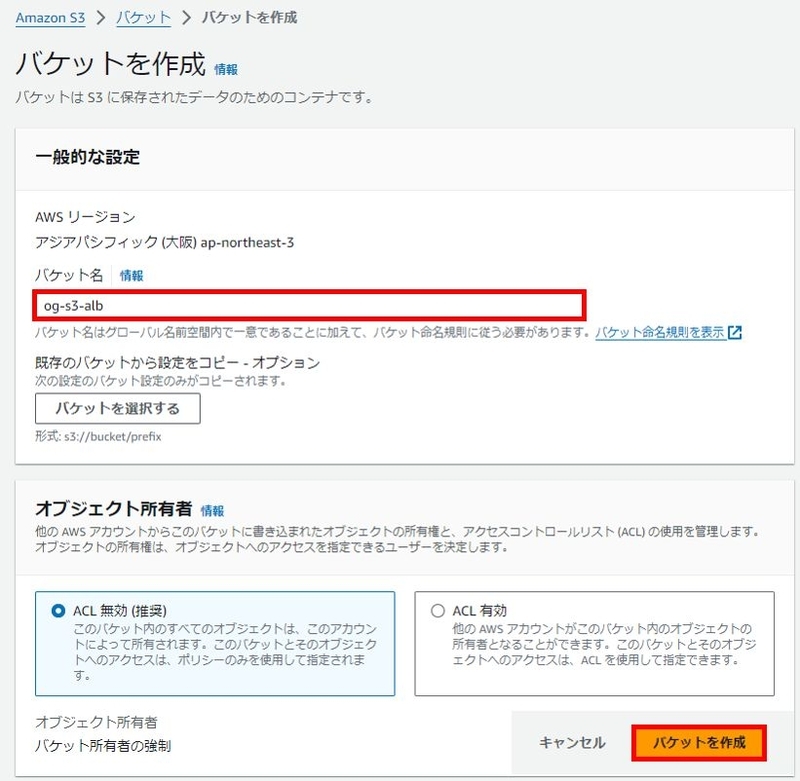
Task: Open 情報 link next to バケット名
Action: [x=132, y=275]
